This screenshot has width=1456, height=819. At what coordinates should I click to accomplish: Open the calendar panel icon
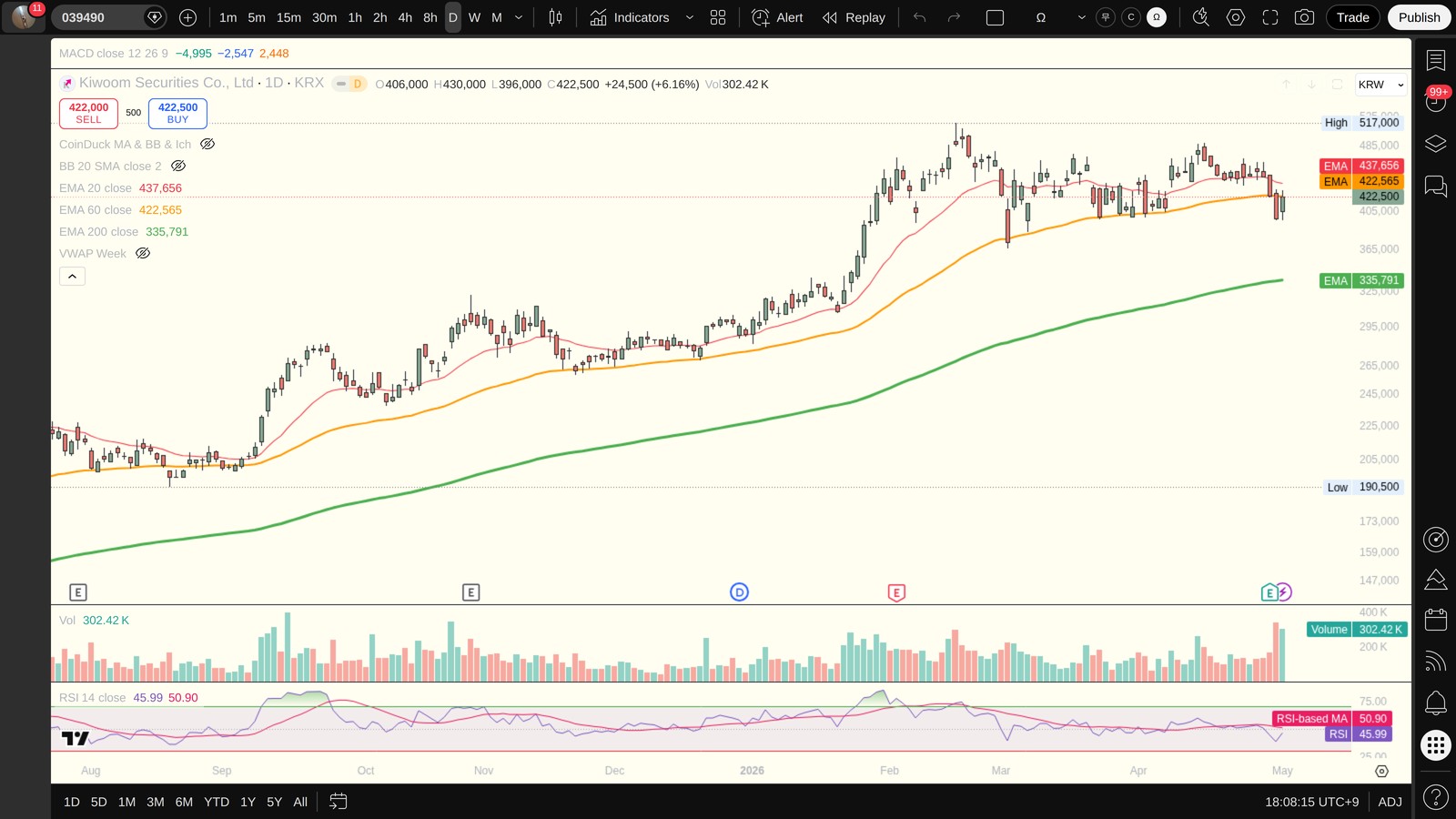(1436, 620)
